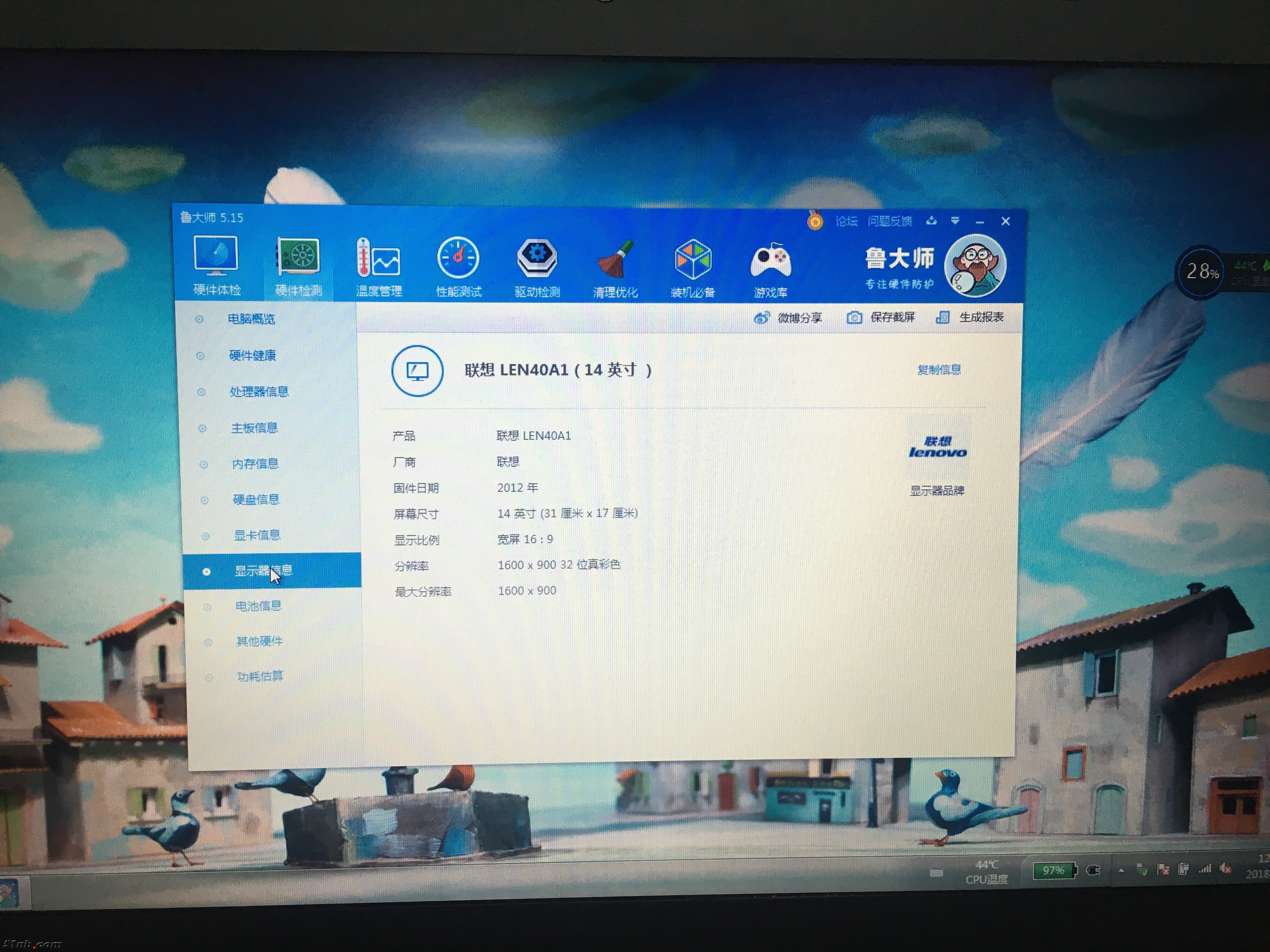Viewport: 1270px width, 952px height.
Task: Click the keyboard icon in taskbar
Action: (936, 873)
